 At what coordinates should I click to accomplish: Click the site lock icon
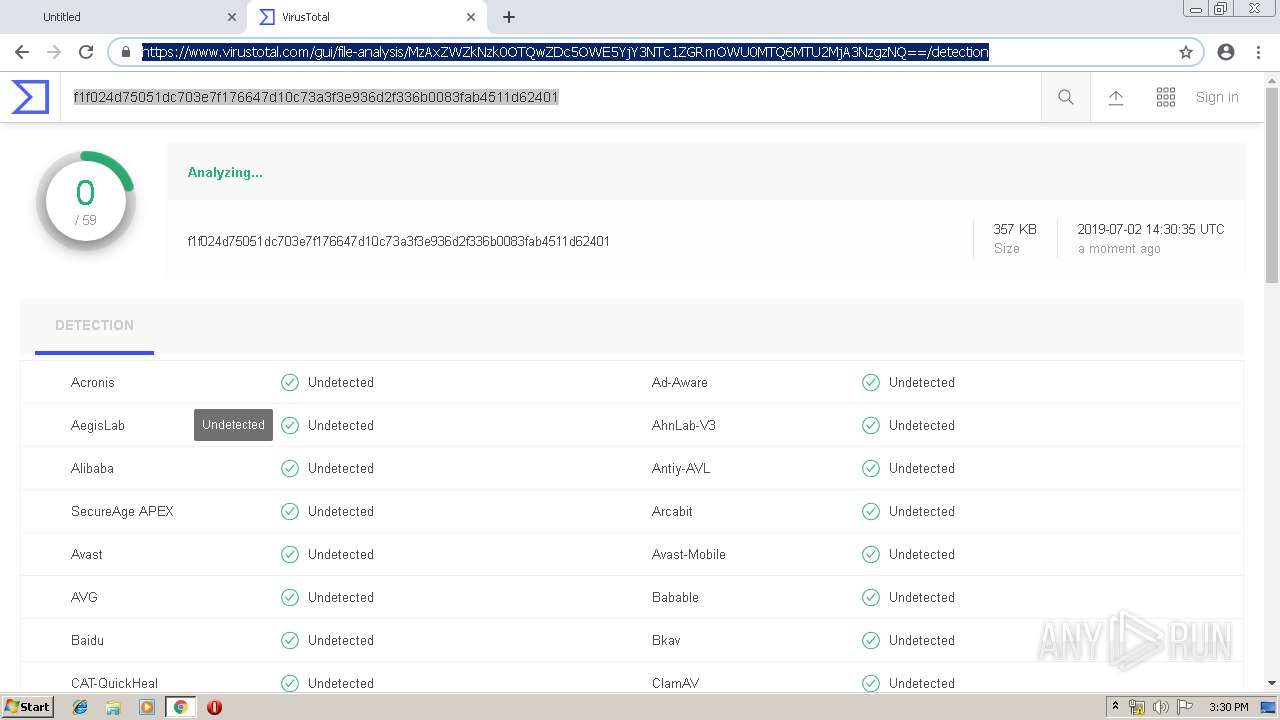[126, 52]
